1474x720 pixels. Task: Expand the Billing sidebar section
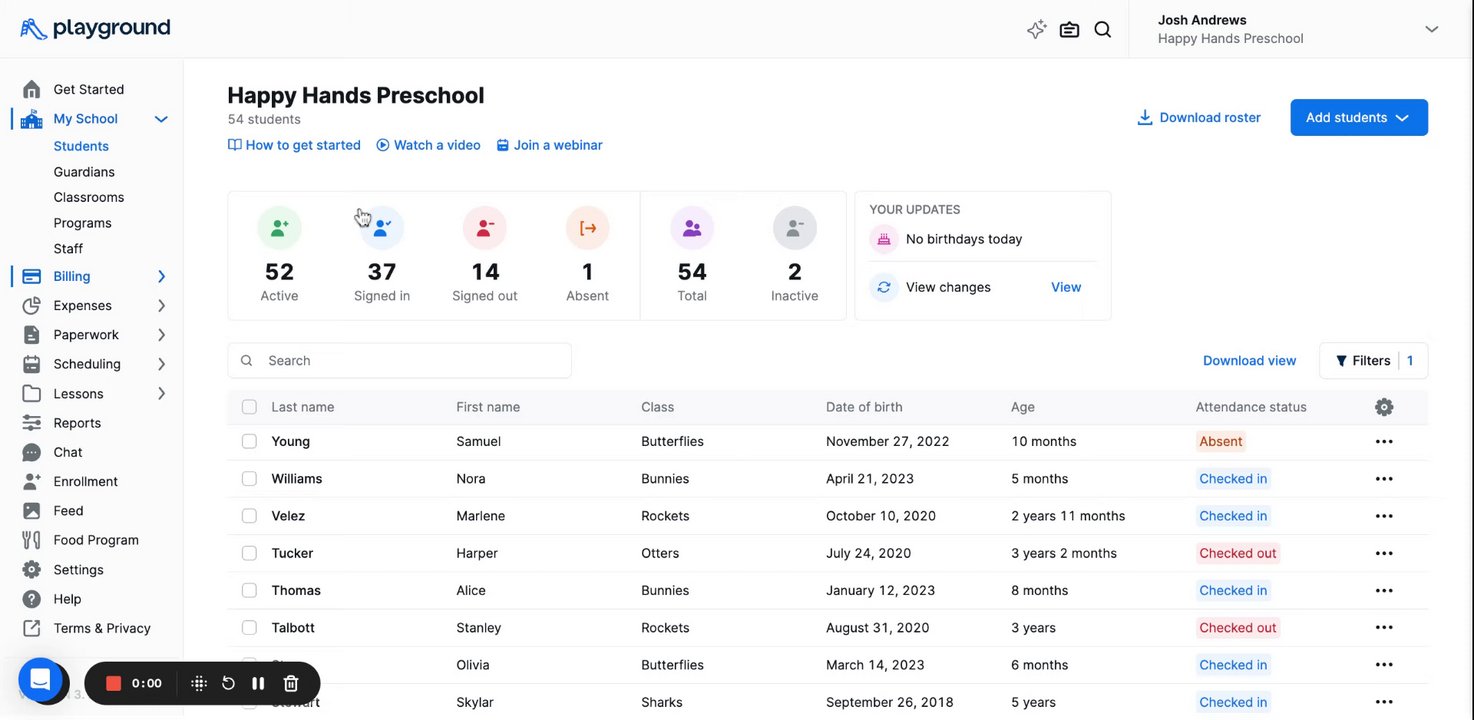pyautogui.click(x=161, y=277)
